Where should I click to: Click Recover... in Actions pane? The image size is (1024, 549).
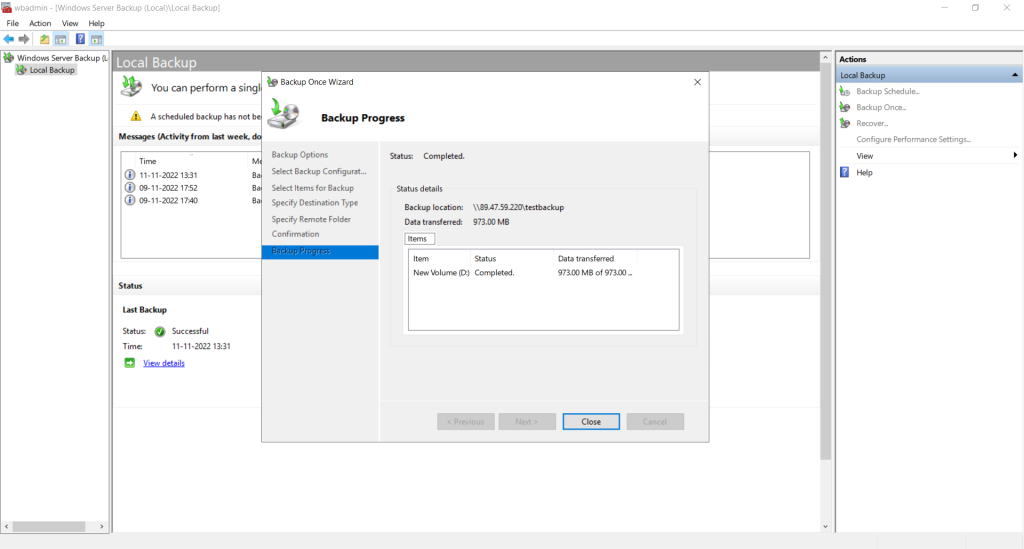[x=872, y=123]
